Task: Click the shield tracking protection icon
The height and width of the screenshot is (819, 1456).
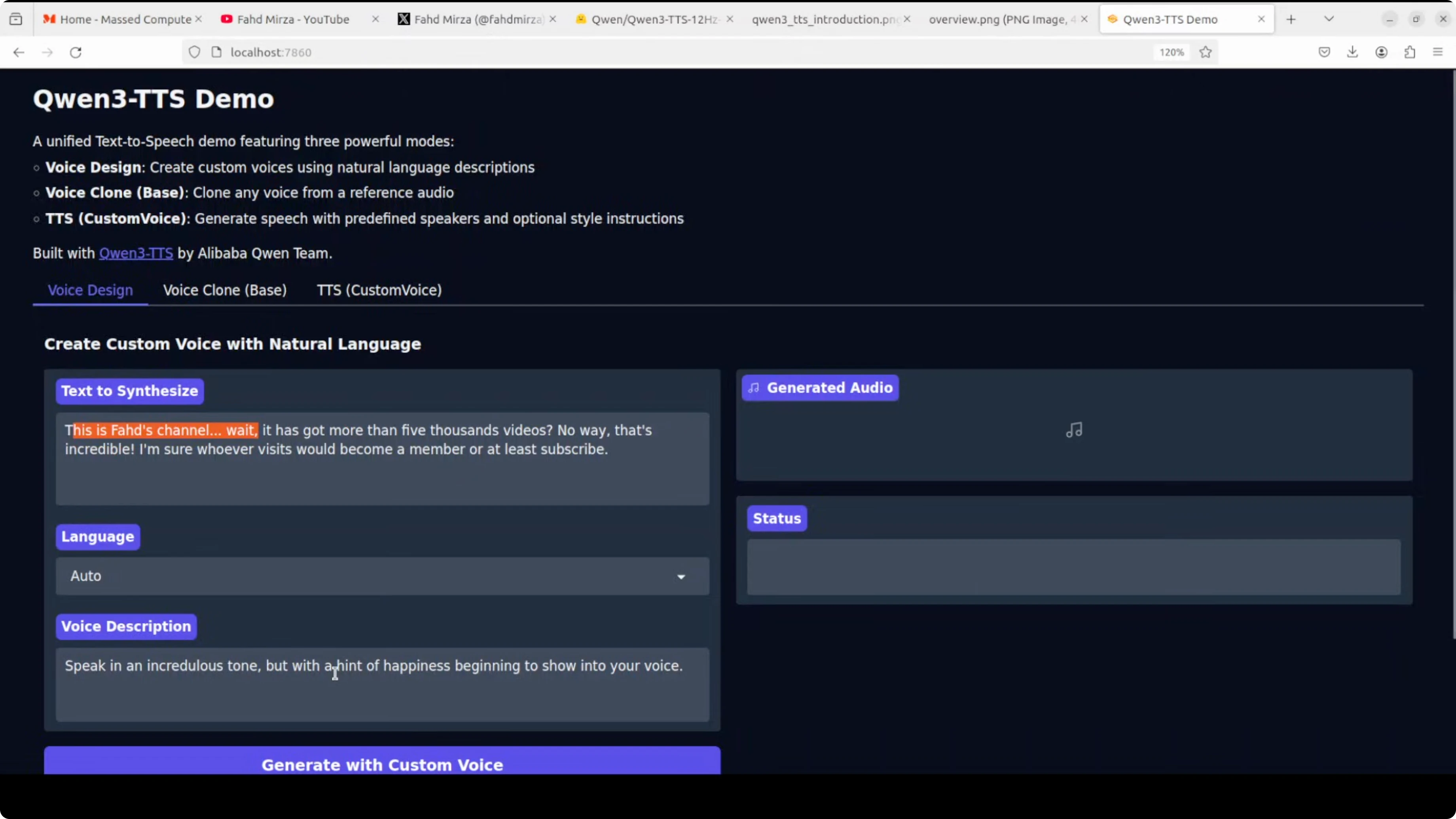Action: click(194, 53)
